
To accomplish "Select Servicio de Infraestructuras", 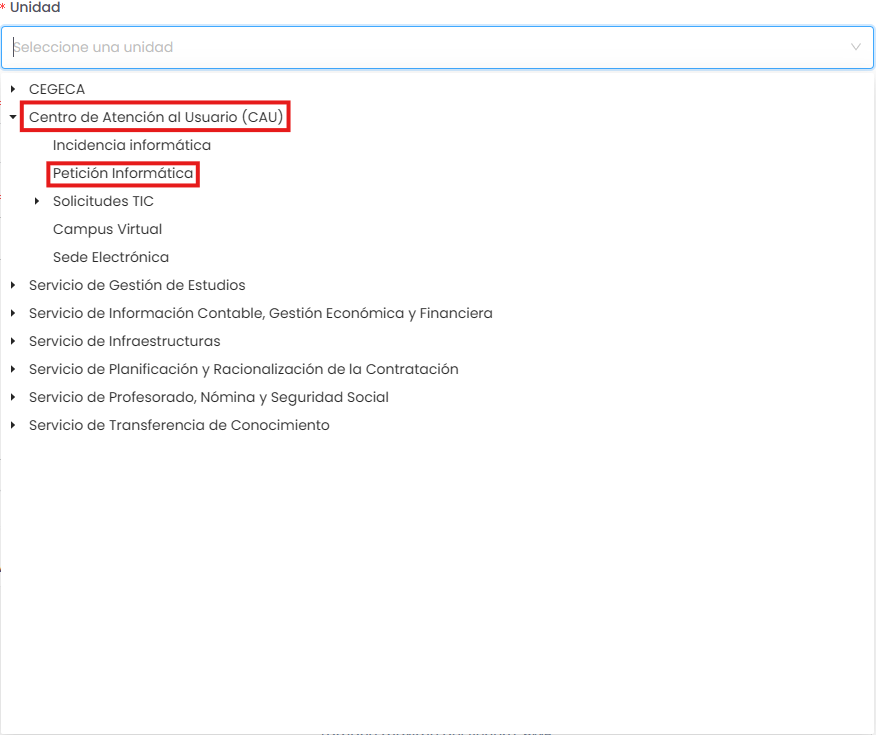I will [124, 341].
